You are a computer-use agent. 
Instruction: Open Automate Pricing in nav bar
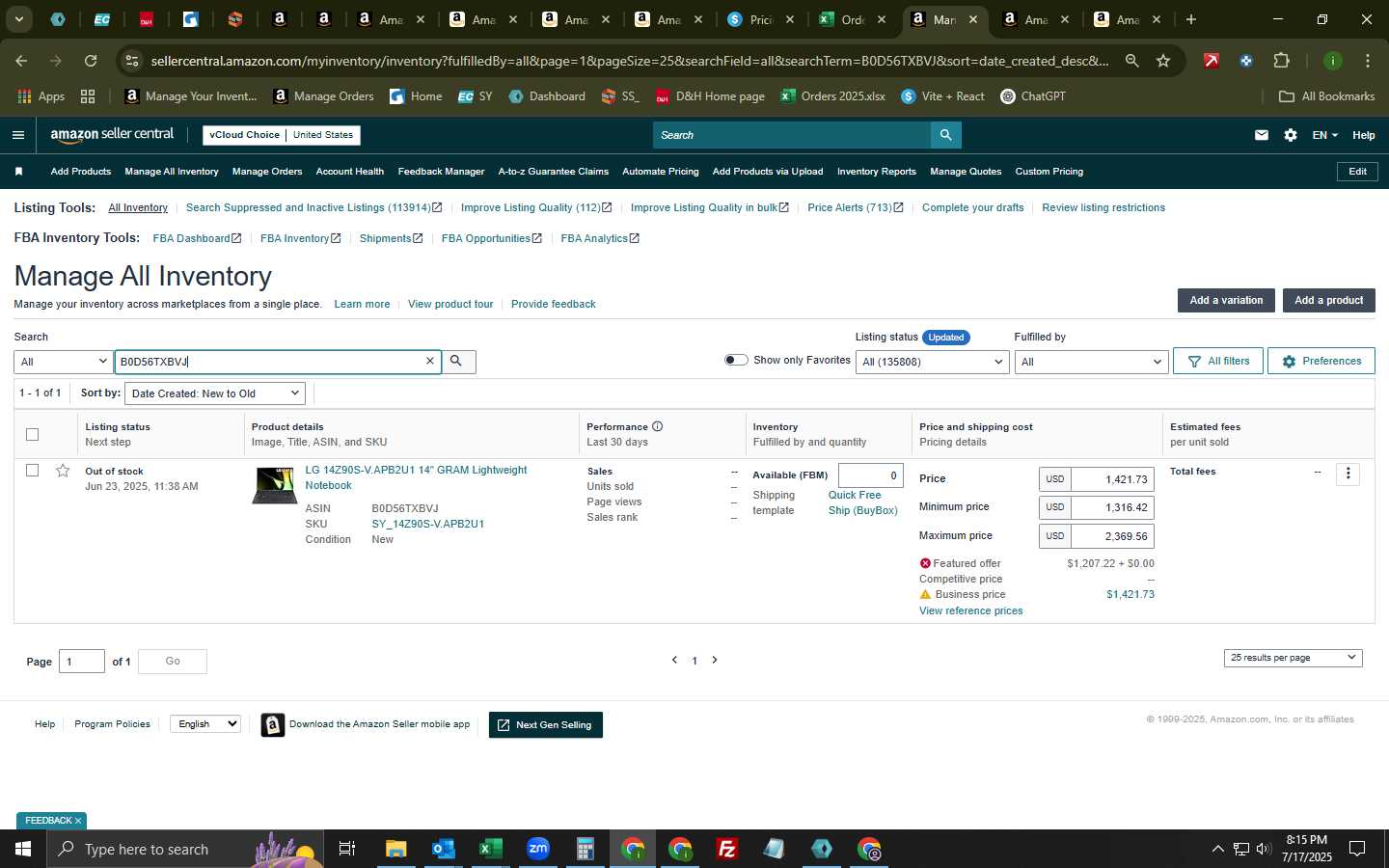point(661,172)
